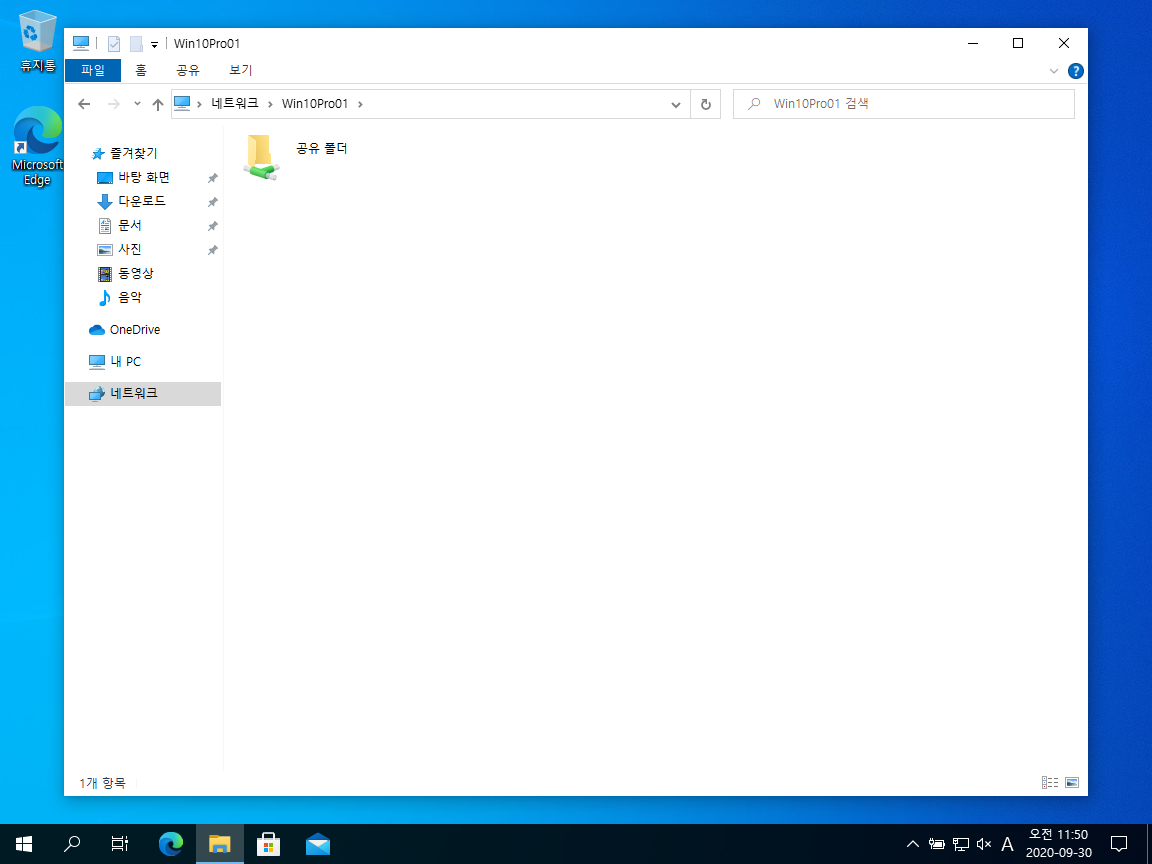Go up one folder level
Screen dimensions: 1152x864
click(157, 104)
